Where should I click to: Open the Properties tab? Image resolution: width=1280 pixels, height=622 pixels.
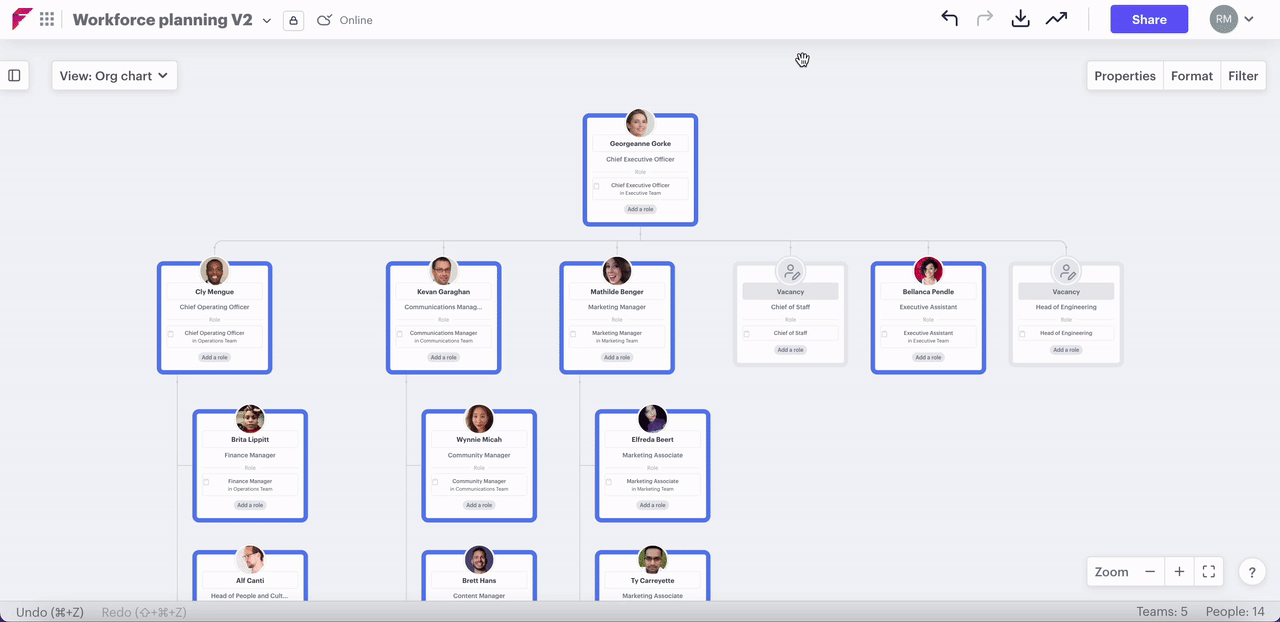[x=1124, y=76]
